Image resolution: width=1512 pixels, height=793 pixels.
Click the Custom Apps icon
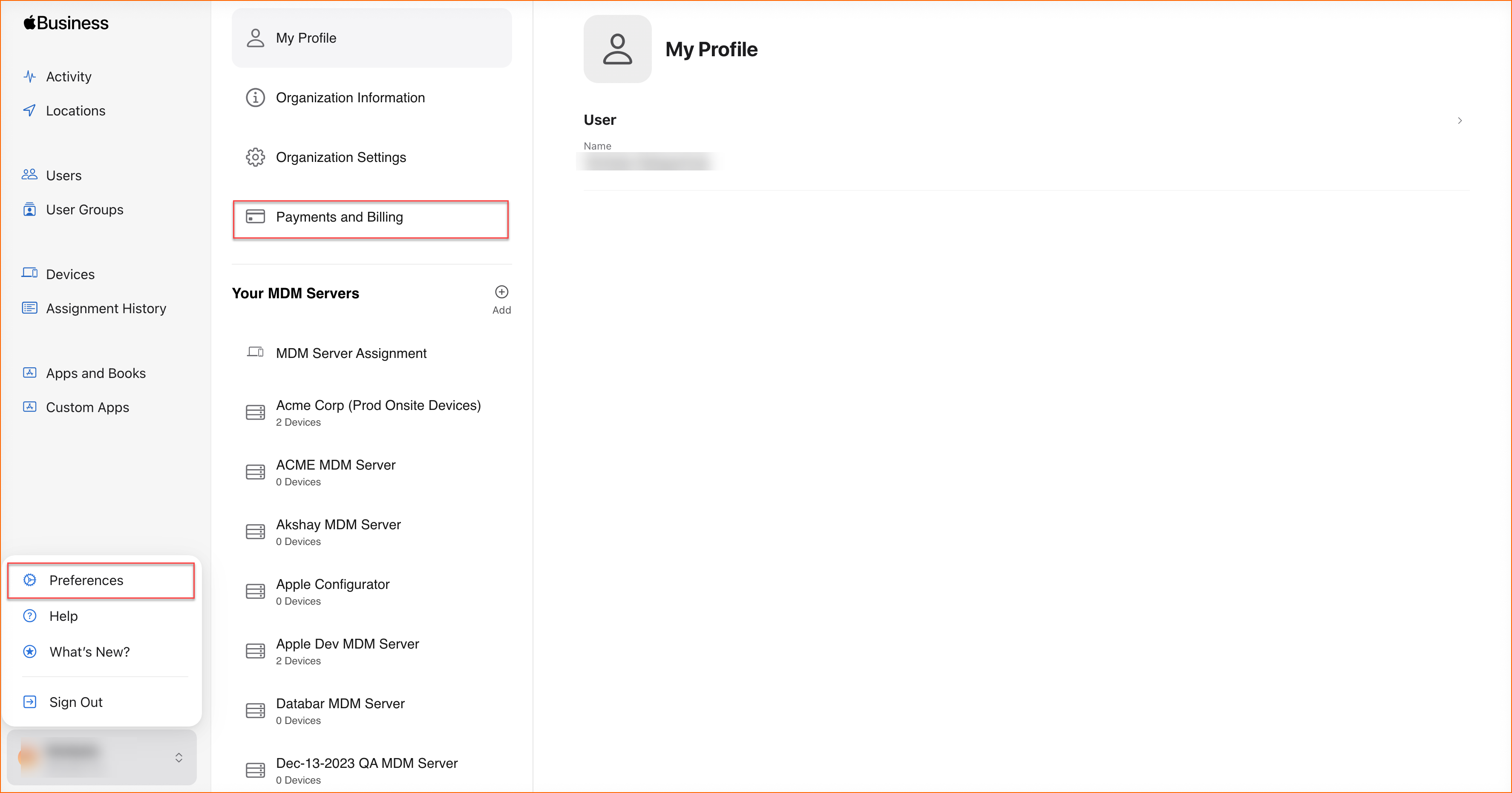tap(29, 407)
